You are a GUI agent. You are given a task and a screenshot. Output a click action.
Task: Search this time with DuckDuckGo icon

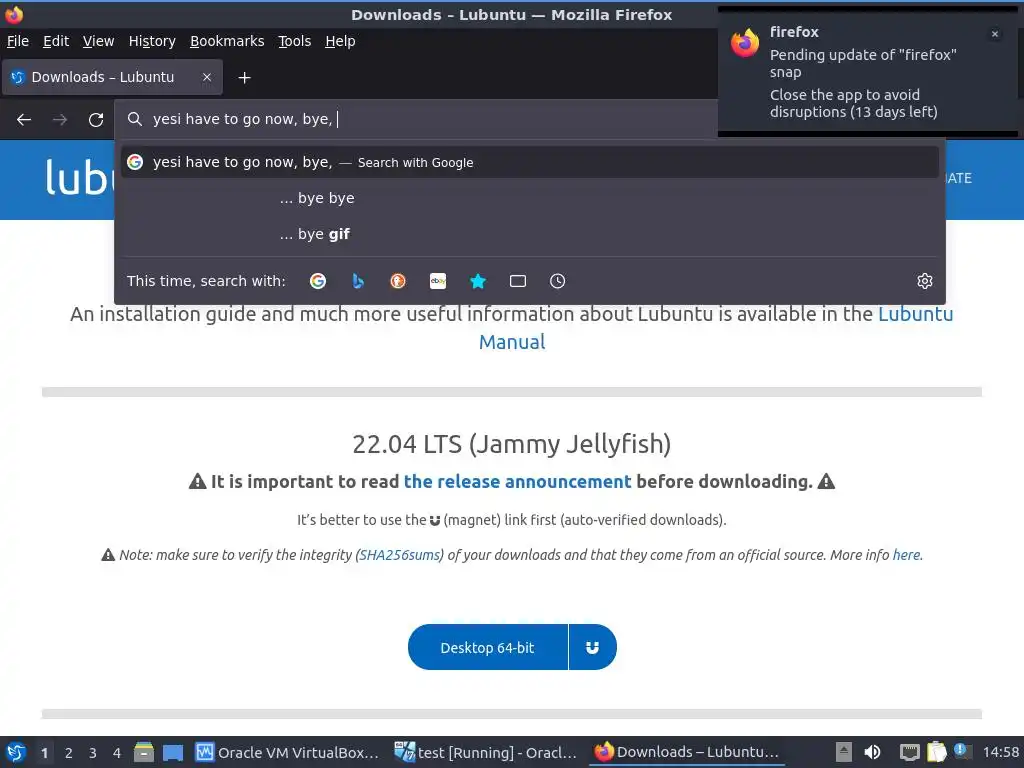pos(398,281)
